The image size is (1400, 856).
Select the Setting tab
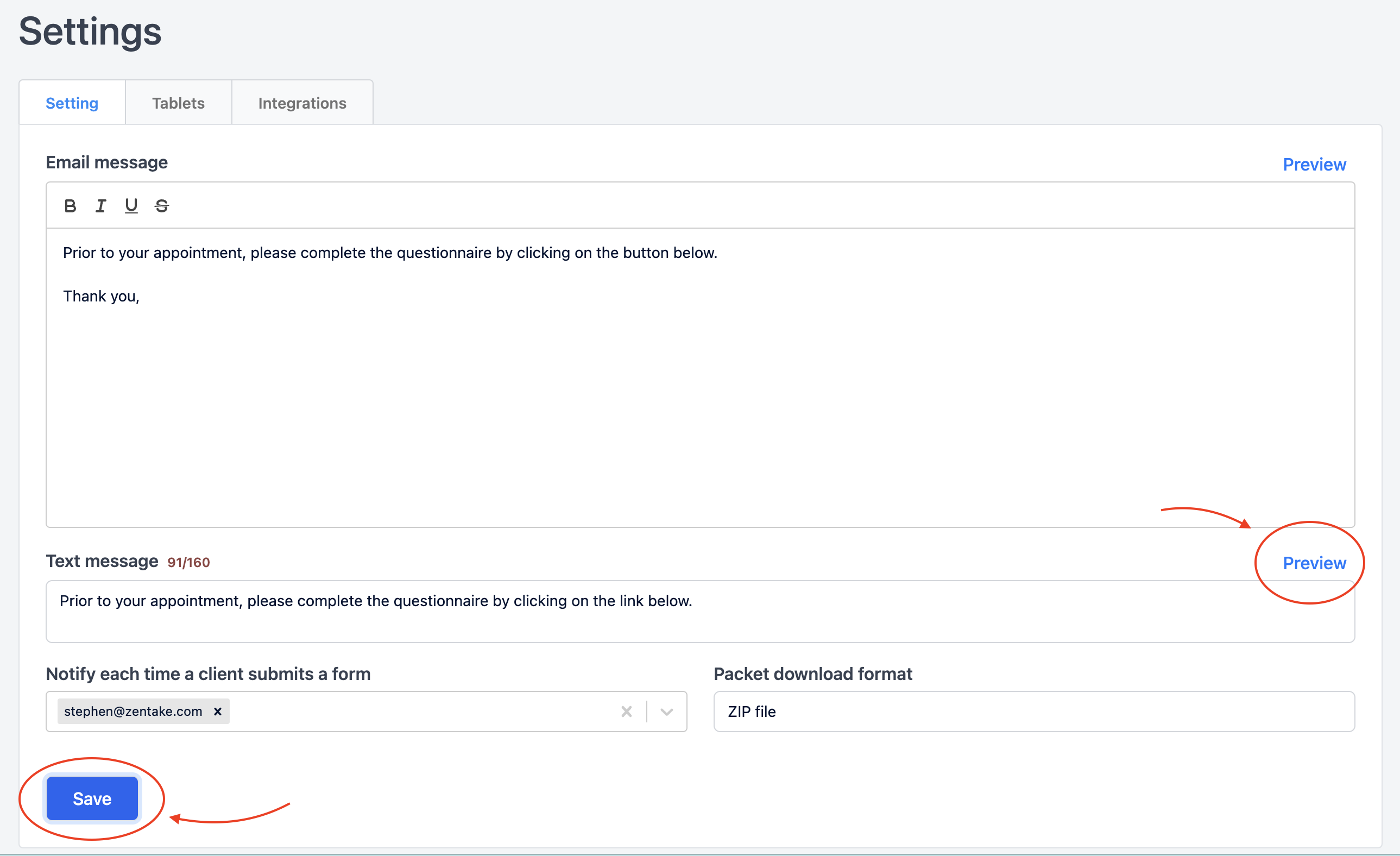72,103
